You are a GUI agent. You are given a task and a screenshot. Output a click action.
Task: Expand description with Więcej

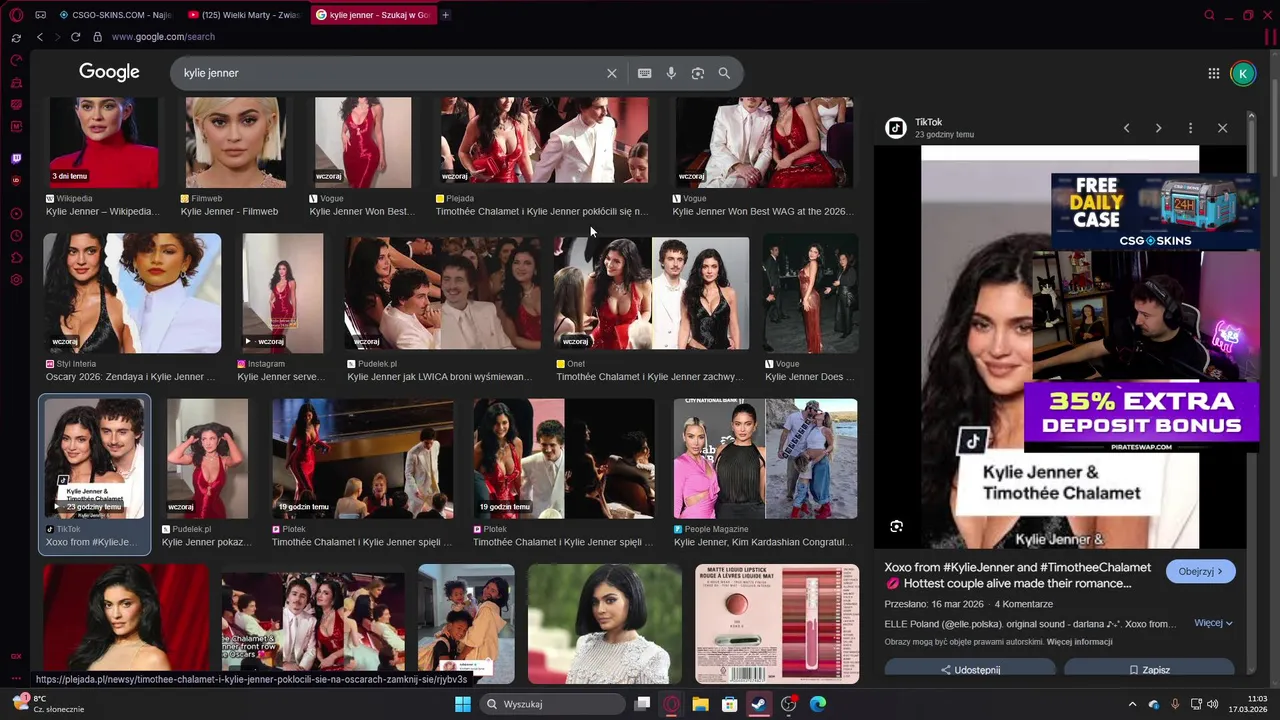tap(1213, 623)
